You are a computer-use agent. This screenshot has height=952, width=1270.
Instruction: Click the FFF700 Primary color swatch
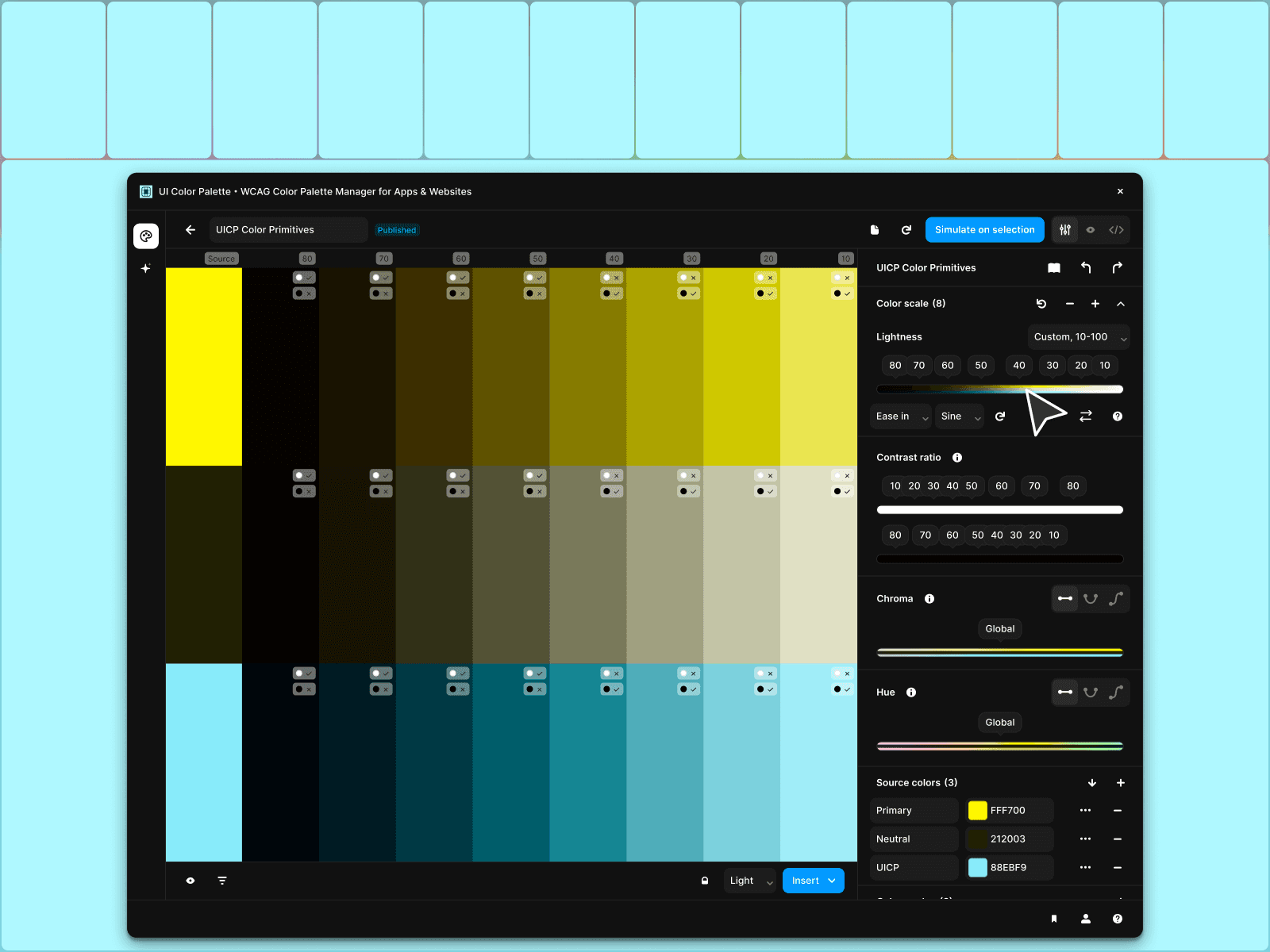[x=978, y=811]
